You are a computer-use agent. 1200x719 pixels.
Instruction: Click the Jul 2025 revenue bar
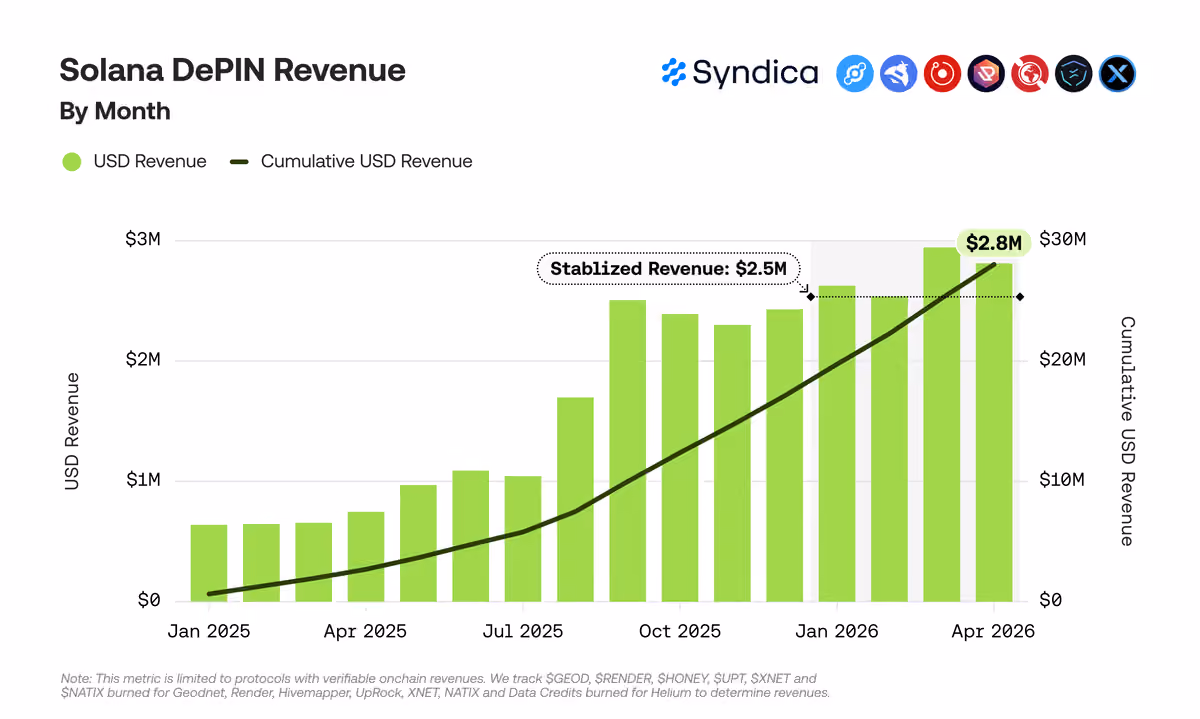click(523, 538)
